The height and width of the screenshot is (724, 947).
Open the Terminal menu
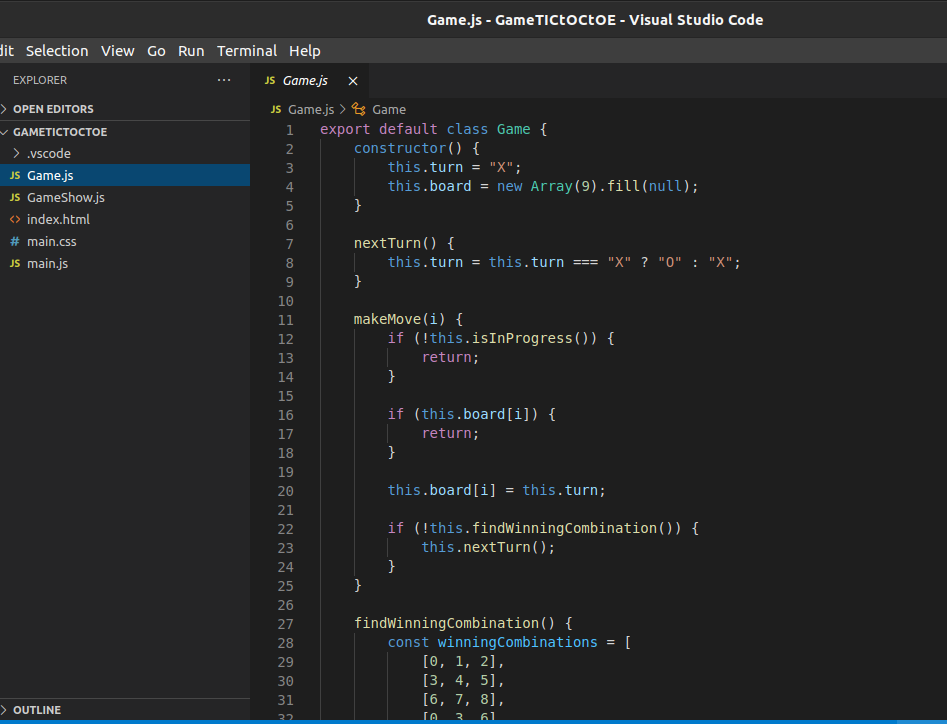point(247,51)
